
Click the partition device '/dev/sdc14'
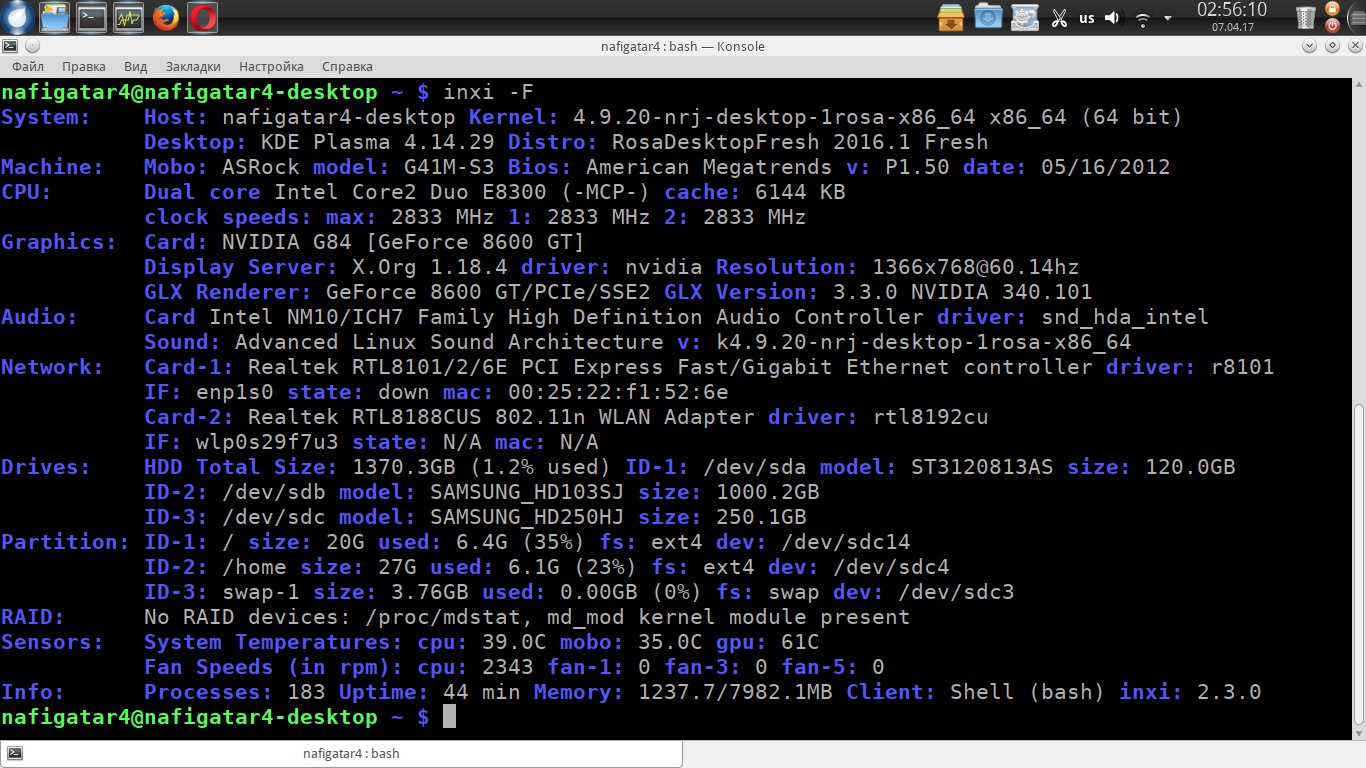[845, 542]
